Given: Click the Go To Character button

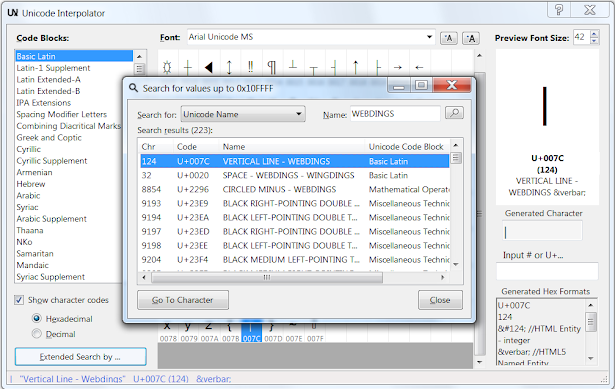Looking at the screenshot, I should [183, 300].
